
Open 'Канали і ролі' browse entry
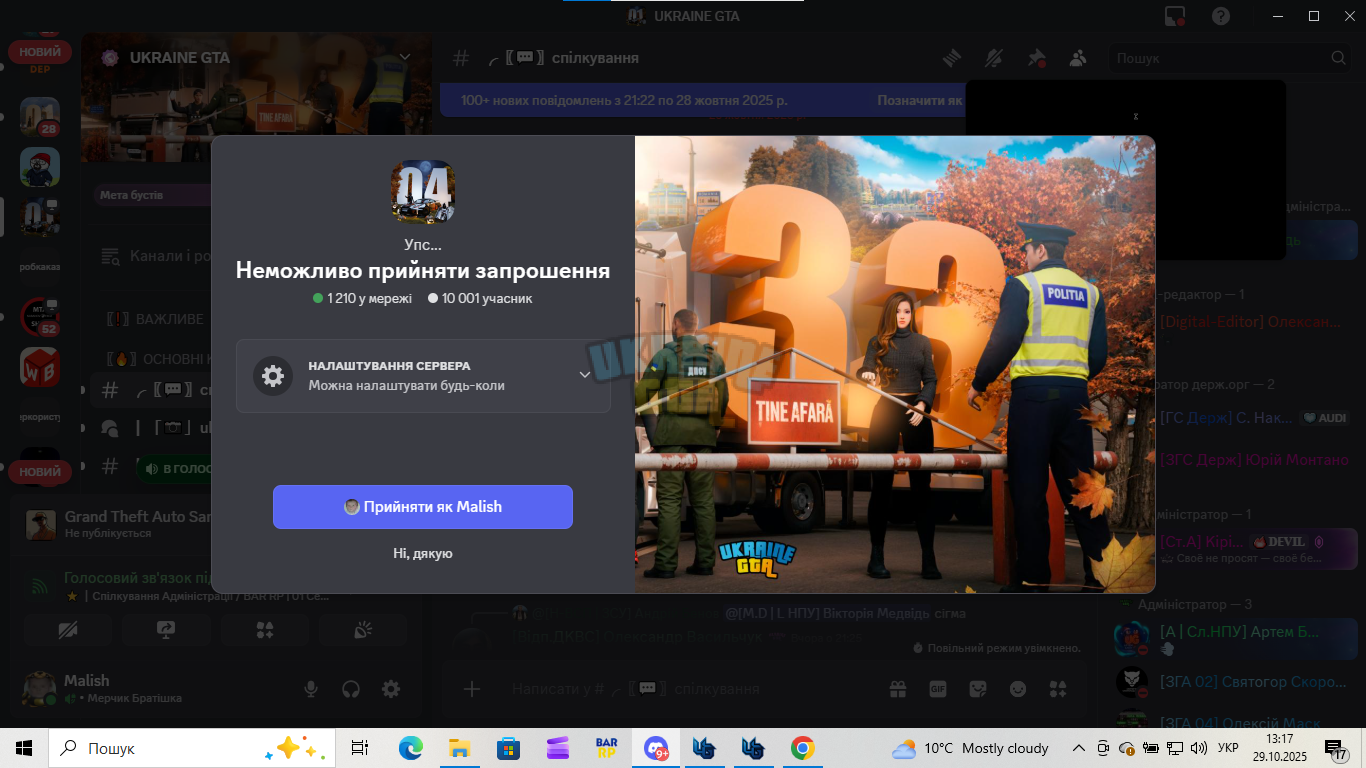click(155, 257)
